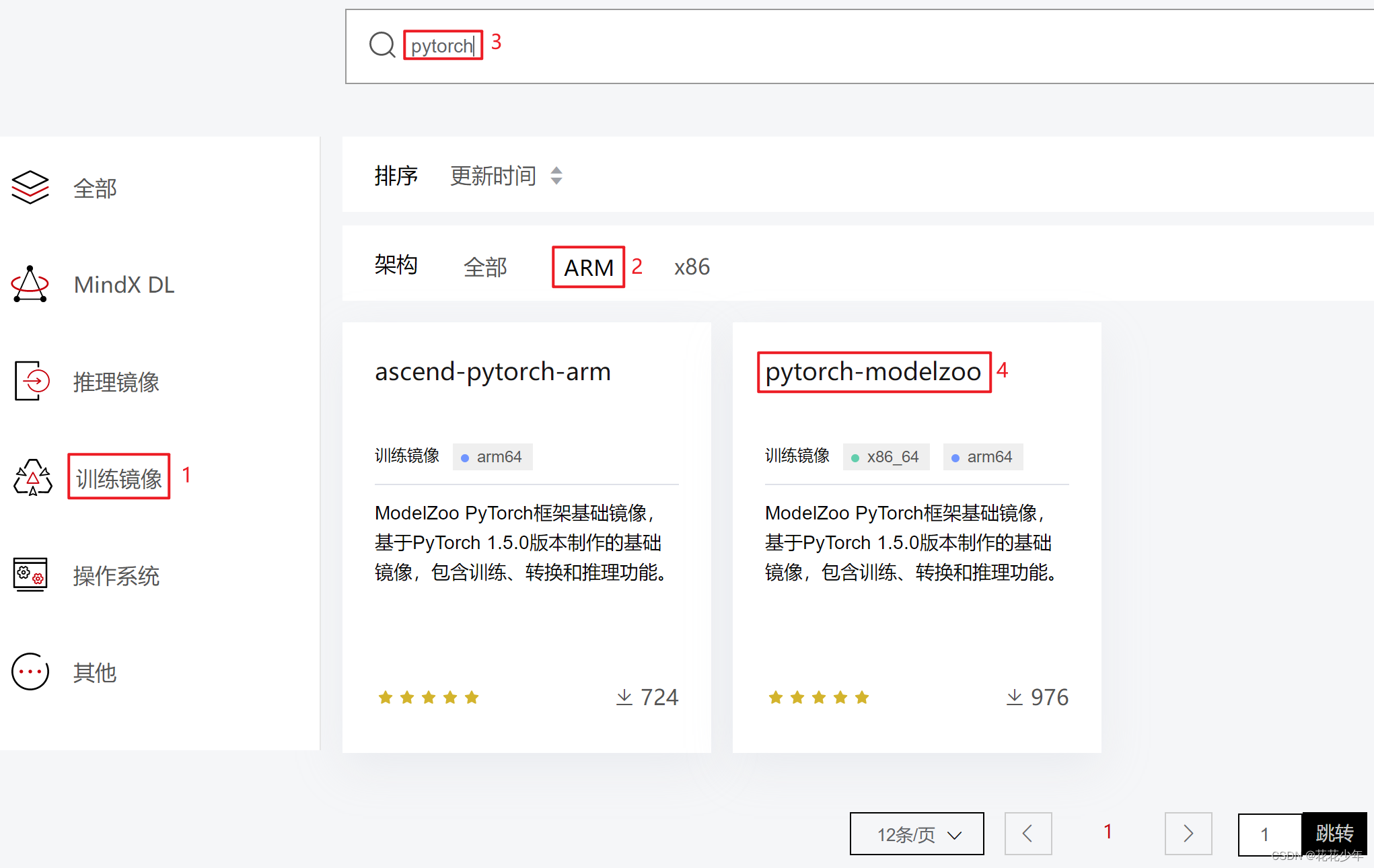Click the MindX DL triangle icon
The height and width of the screenshot is (868, 1374).
30,285
